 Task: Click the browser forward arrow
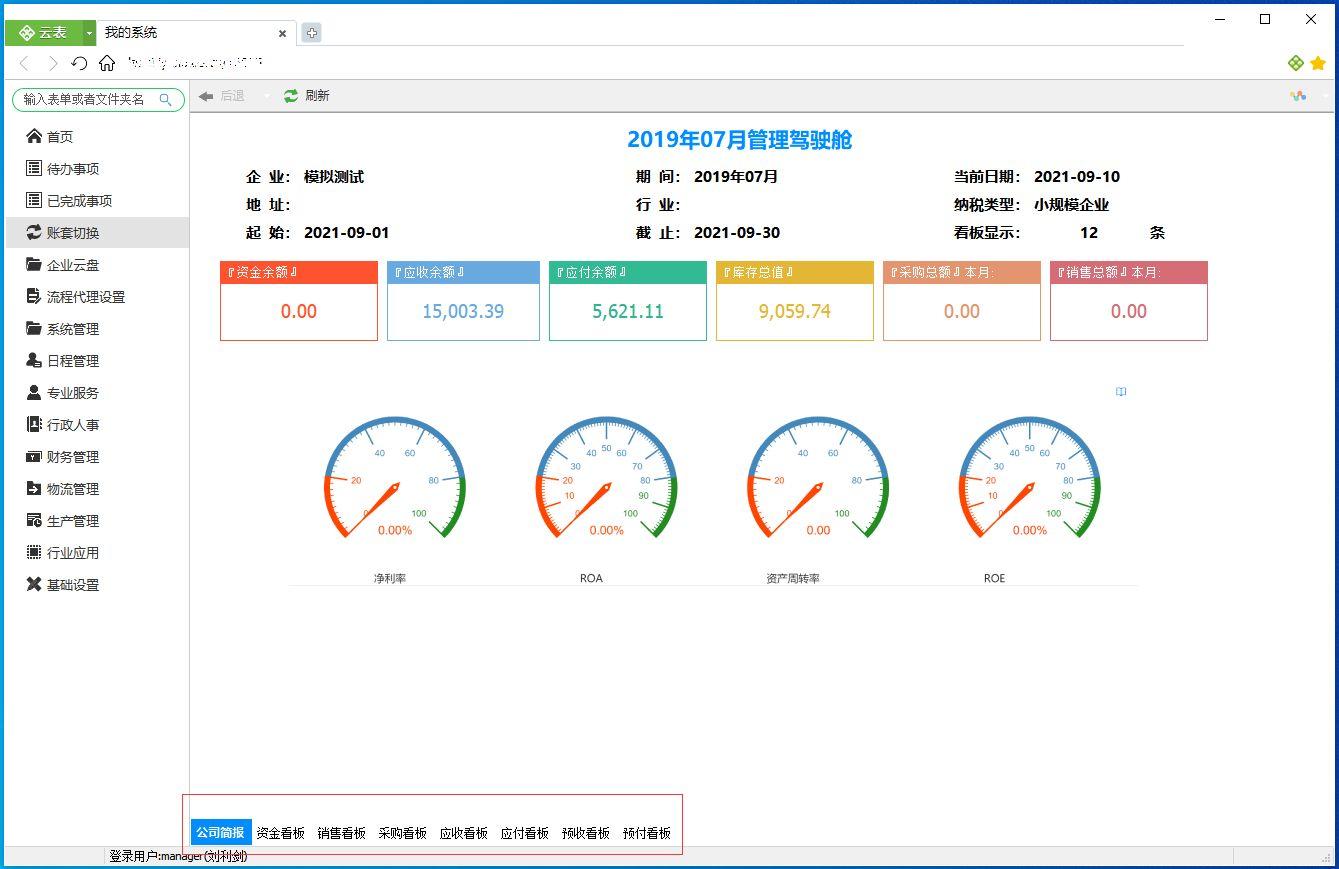pos(53,63)
